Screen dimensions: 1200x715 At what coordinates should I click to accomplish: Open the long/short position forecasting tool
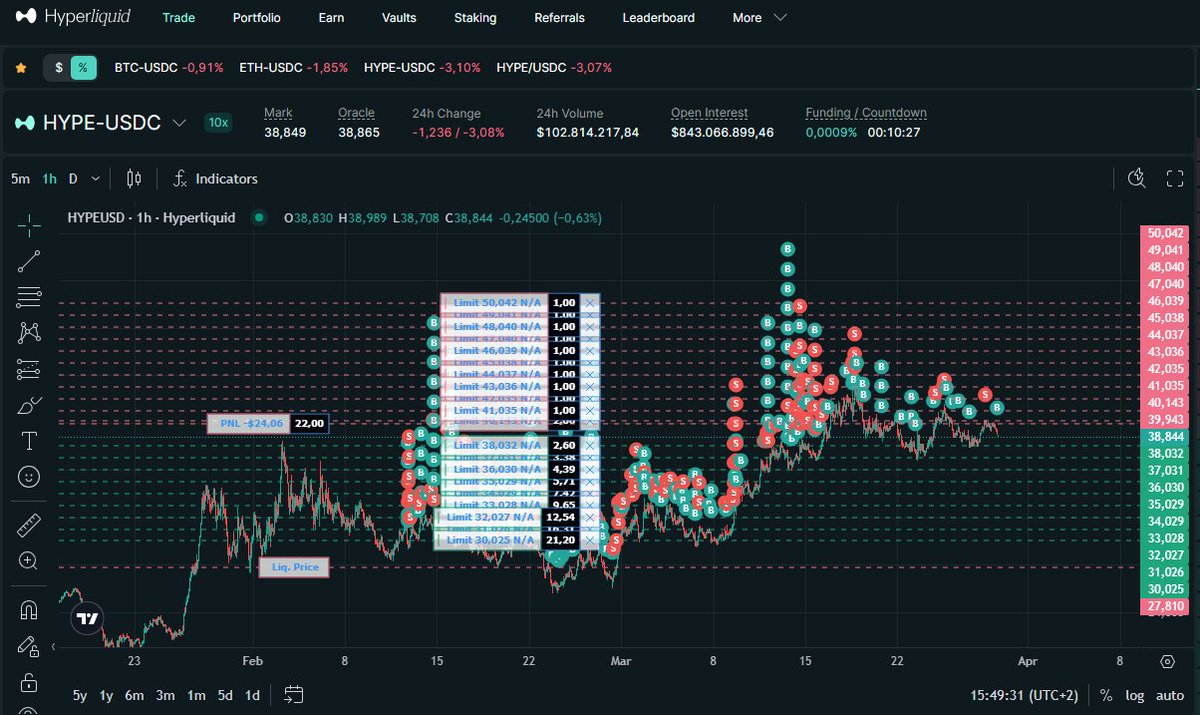pos(29,369)
